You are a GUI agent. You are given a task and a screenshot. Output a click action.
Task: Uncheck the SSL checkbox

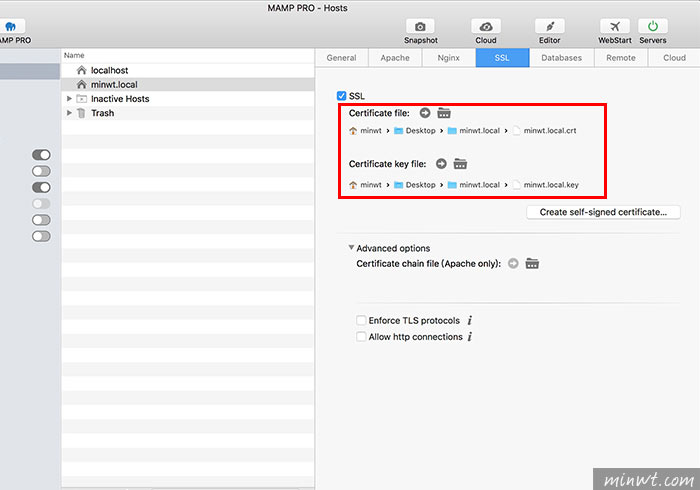tap(342, 96)
